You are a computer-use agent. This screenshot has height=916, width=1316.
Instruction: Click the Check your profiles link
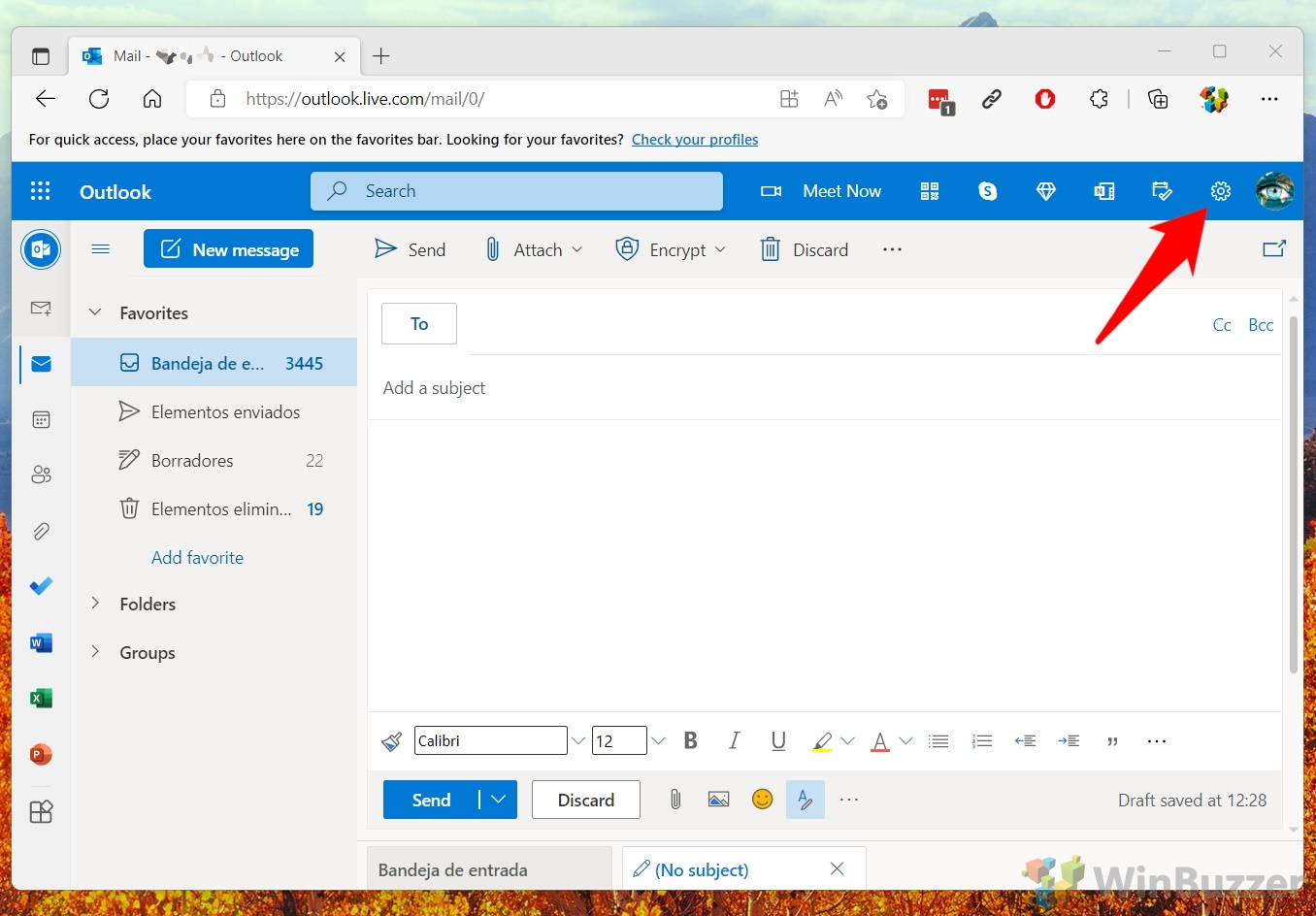click(695, 140)
